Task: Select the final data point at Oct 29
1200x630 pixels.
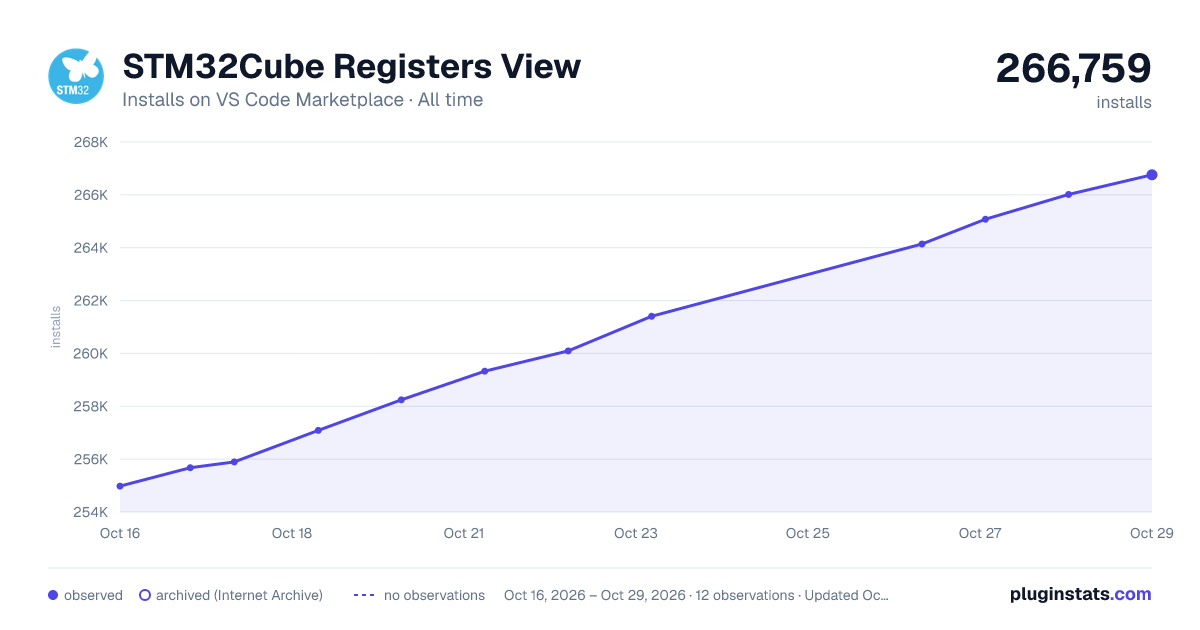Action: [x=1152, y=175]
